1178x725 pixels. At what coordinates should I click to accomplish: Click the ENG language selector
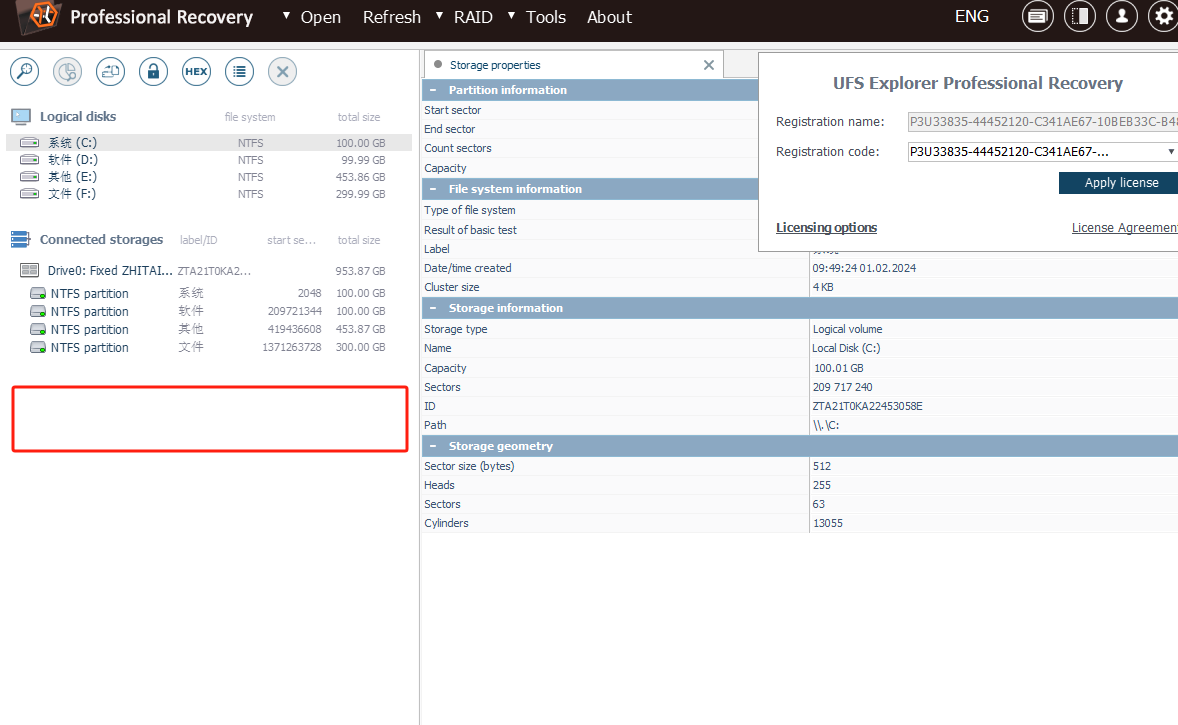(971, 17)
